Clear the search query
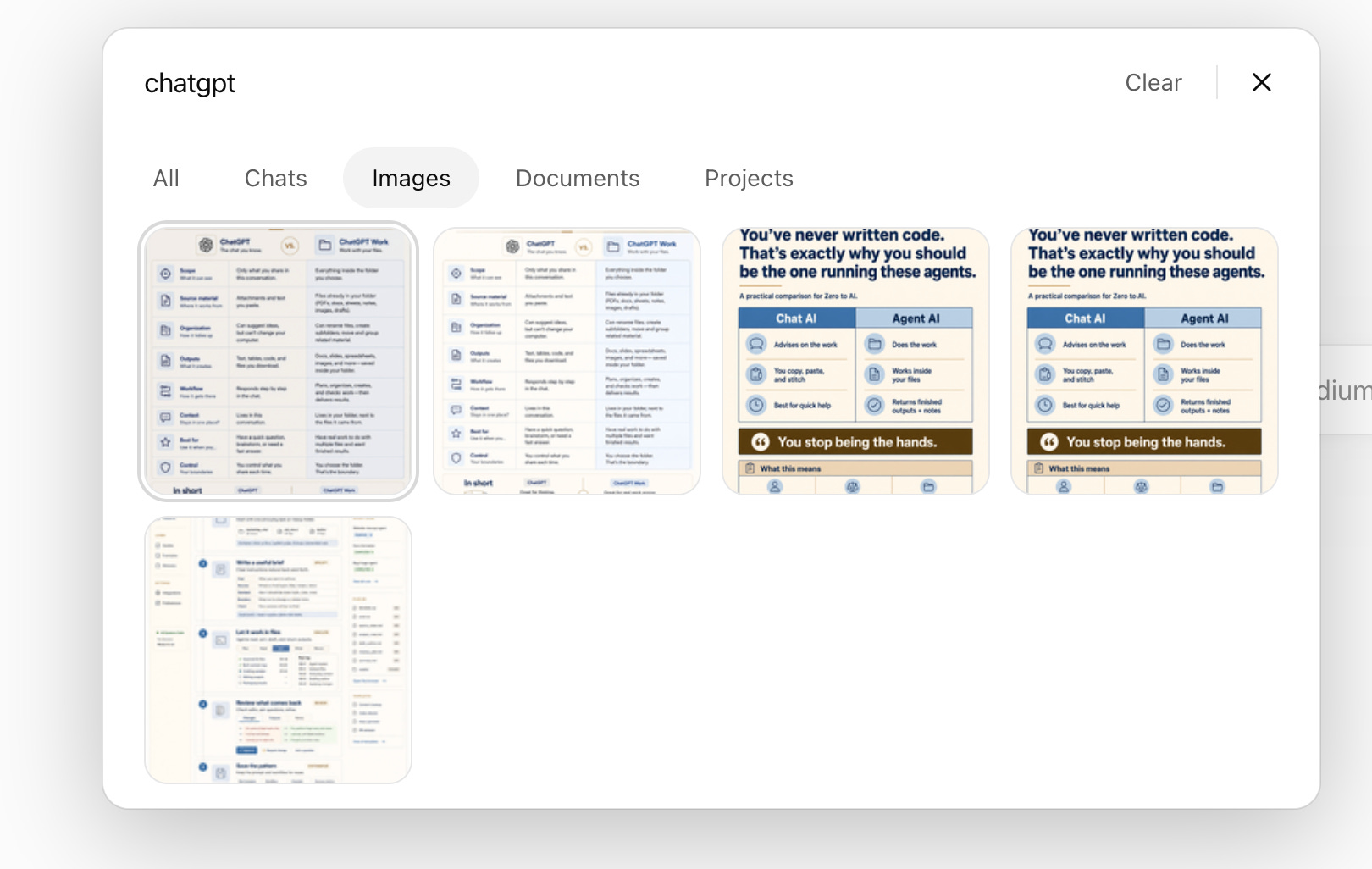 [1153, 82]
